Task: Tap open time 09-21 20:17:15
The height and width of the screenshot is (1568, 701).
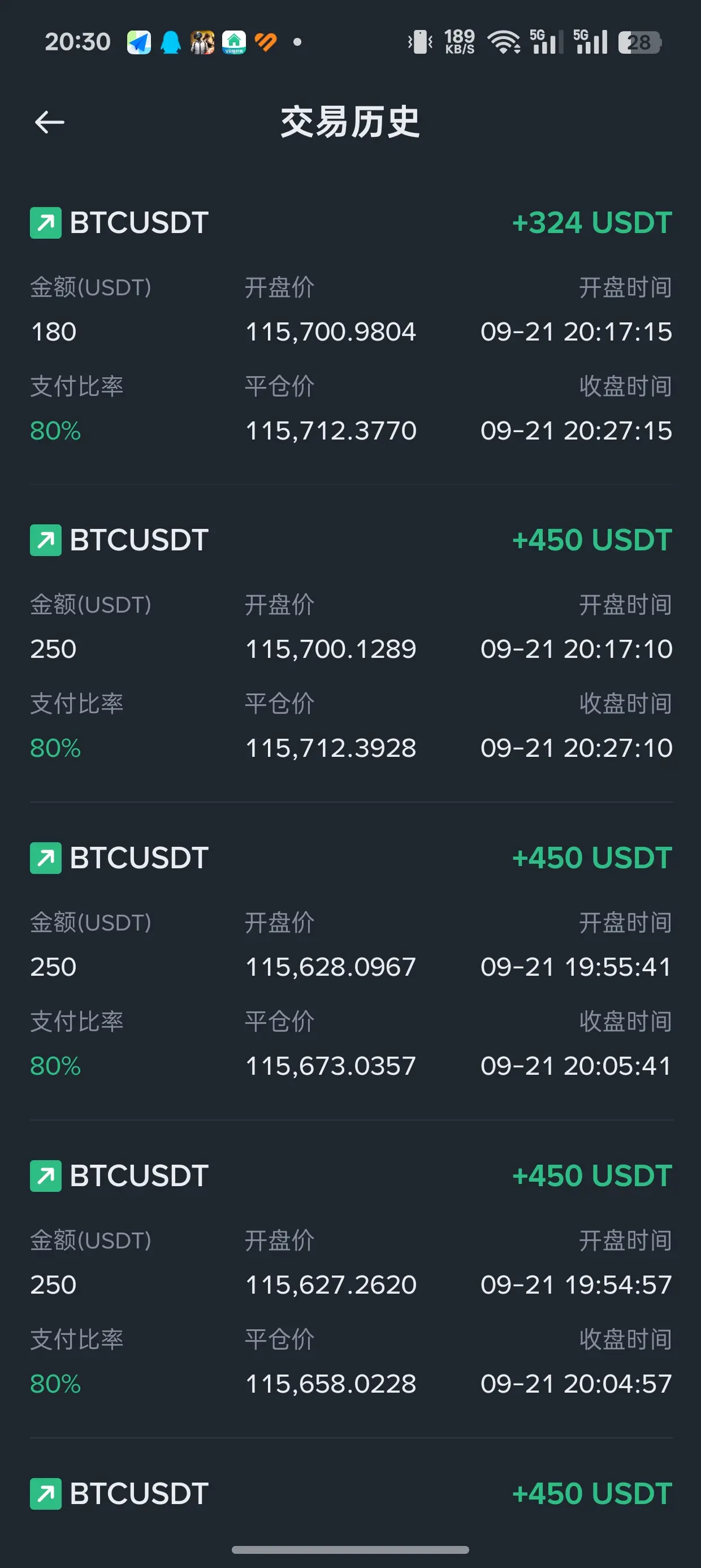Action: (x=576, y=331)
